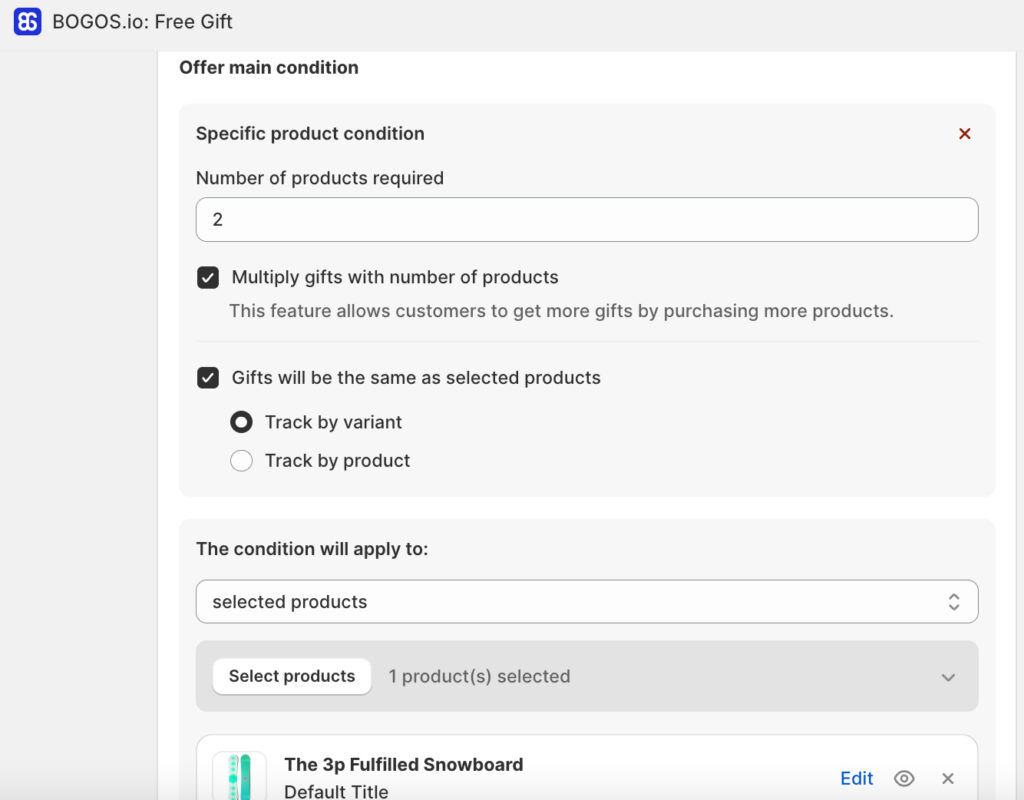The image size is (1024, 800).
Task: Focus the Number of products required field
Action: [x=586, y=219]
